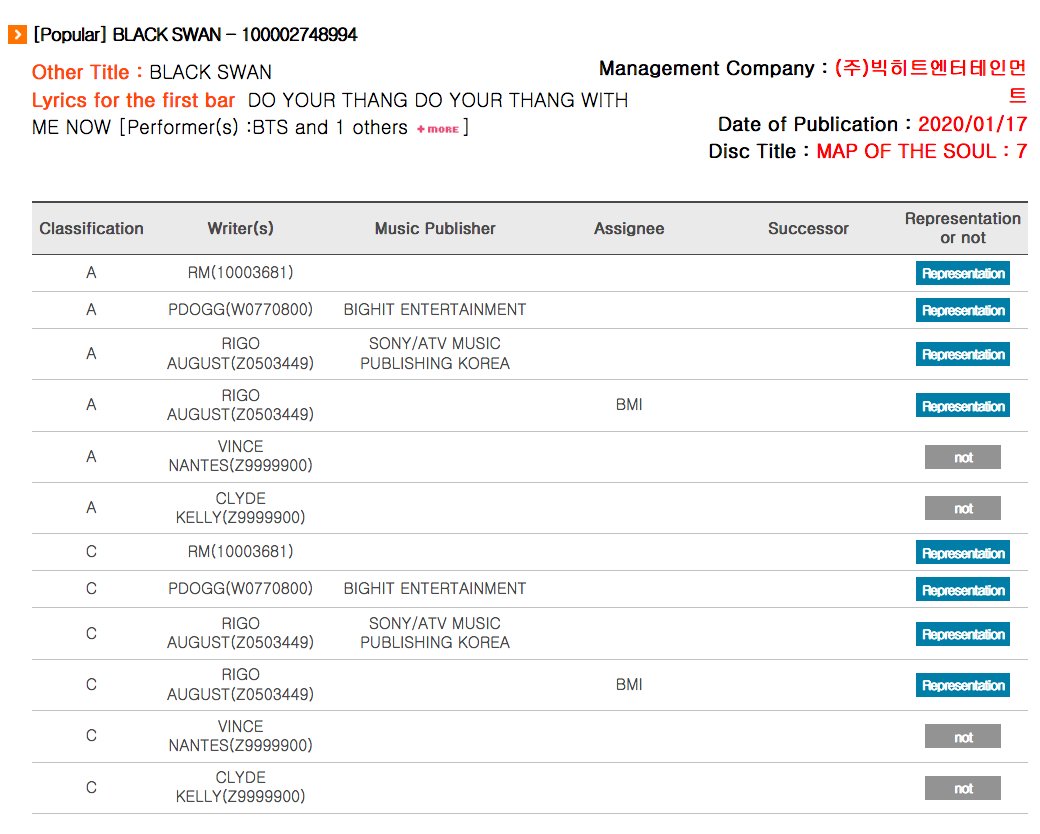Click 'not' button in C Vince Nantes row
This screenshot has width=1040, height=834.
tap(962, 737)
